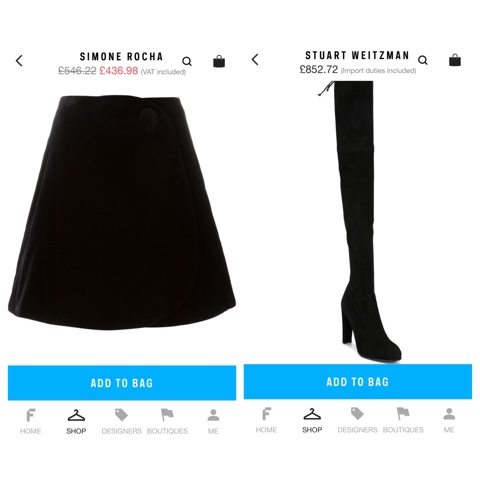
Task: Open Boutiques flag tab in right screen
Action: pyautogui.click(x=403, y=420)
